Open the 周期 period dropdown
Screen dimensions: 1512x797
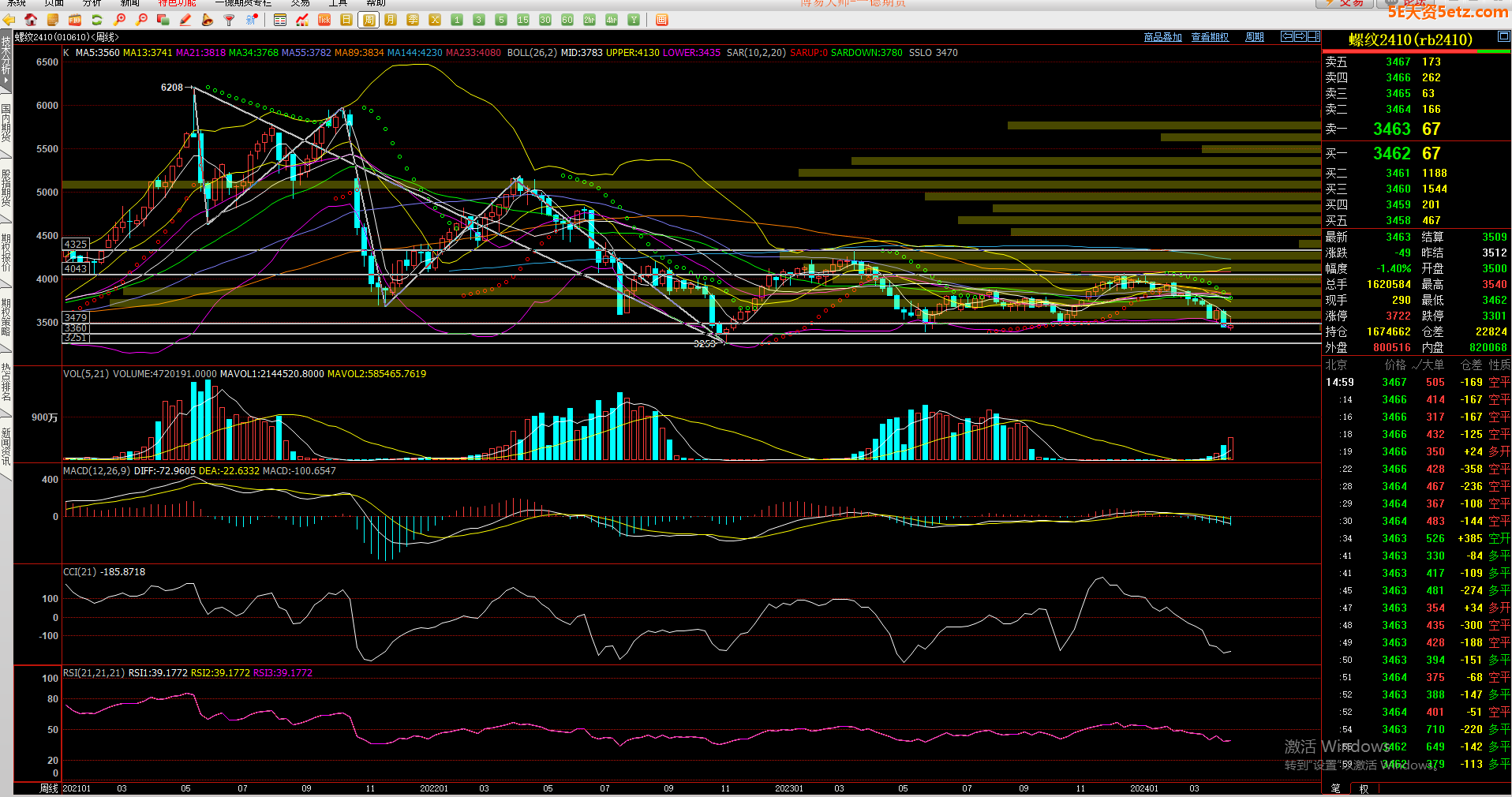(1254, 37)
